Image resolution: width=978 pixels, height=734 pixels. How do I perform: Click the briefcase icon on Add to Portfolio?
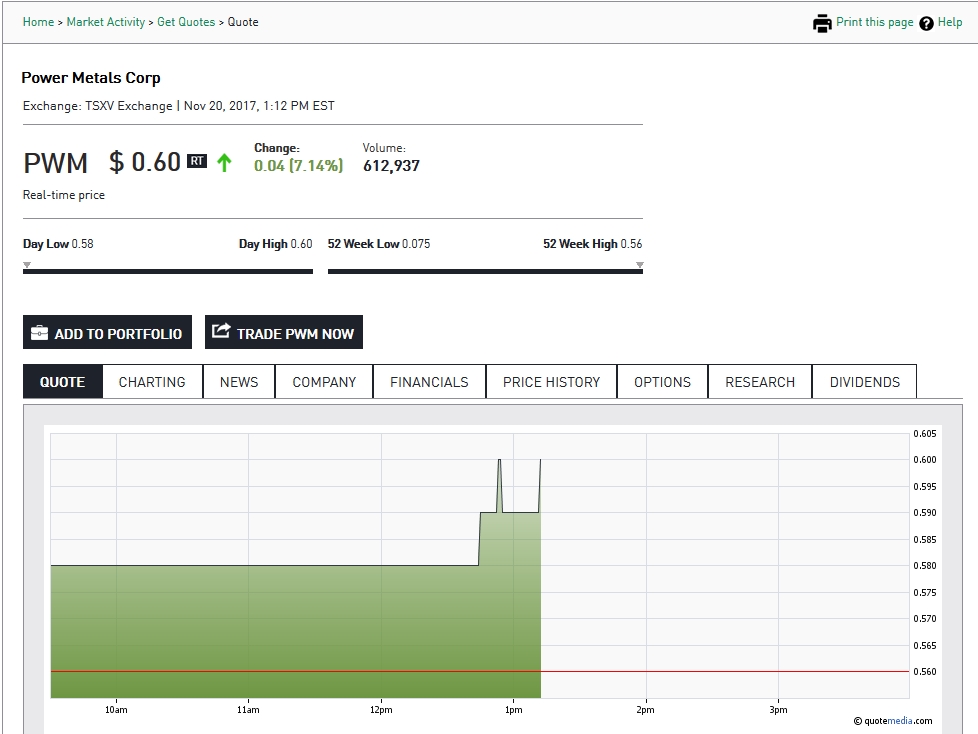pos(40,331)
